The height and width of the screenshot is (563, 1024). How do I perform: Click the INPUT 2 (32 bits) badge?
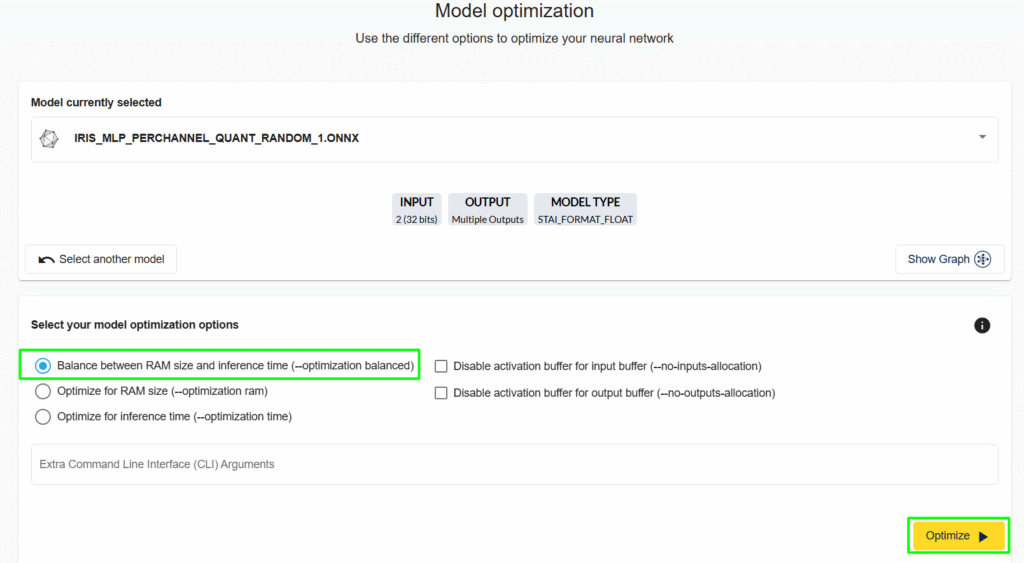pyautogui.click(x=417, y=210)
